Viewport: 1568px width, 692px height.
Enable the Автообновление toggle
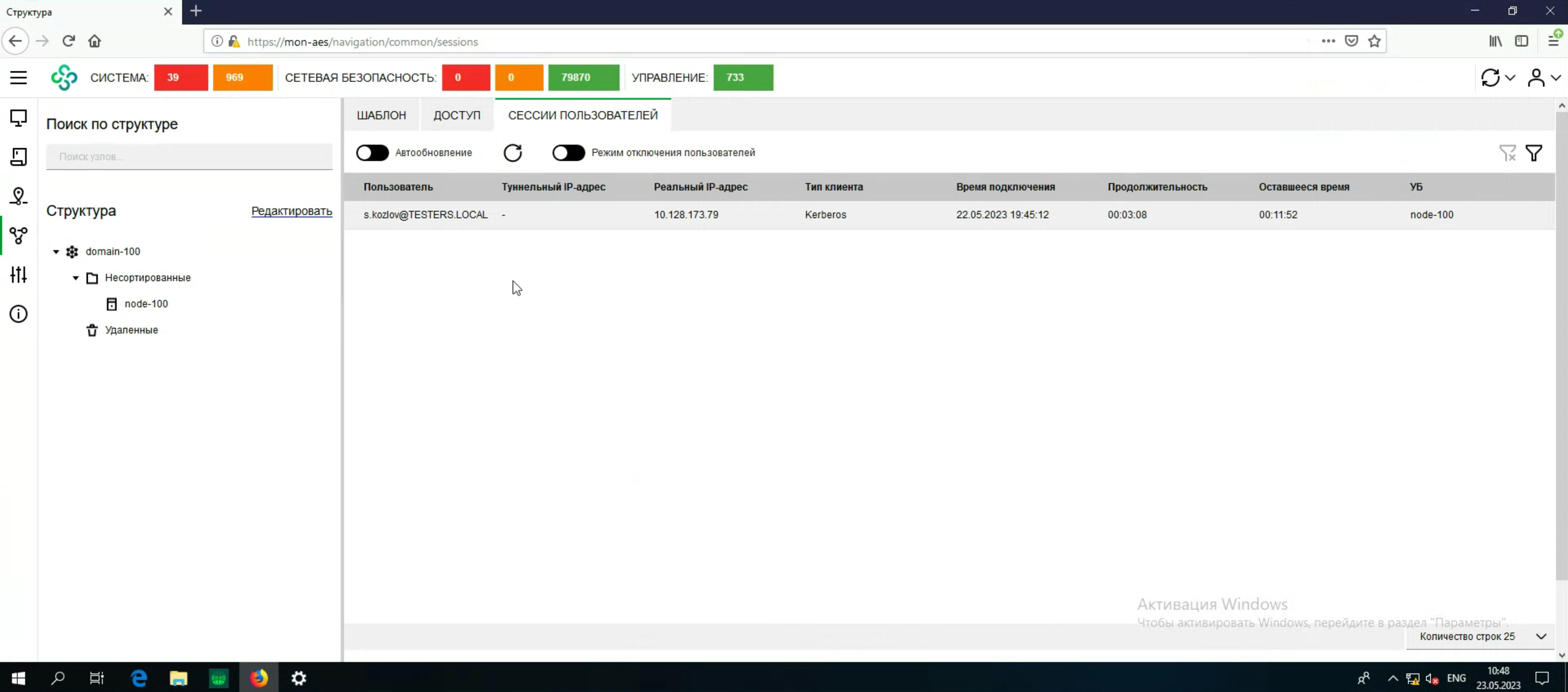coord(372,153)
